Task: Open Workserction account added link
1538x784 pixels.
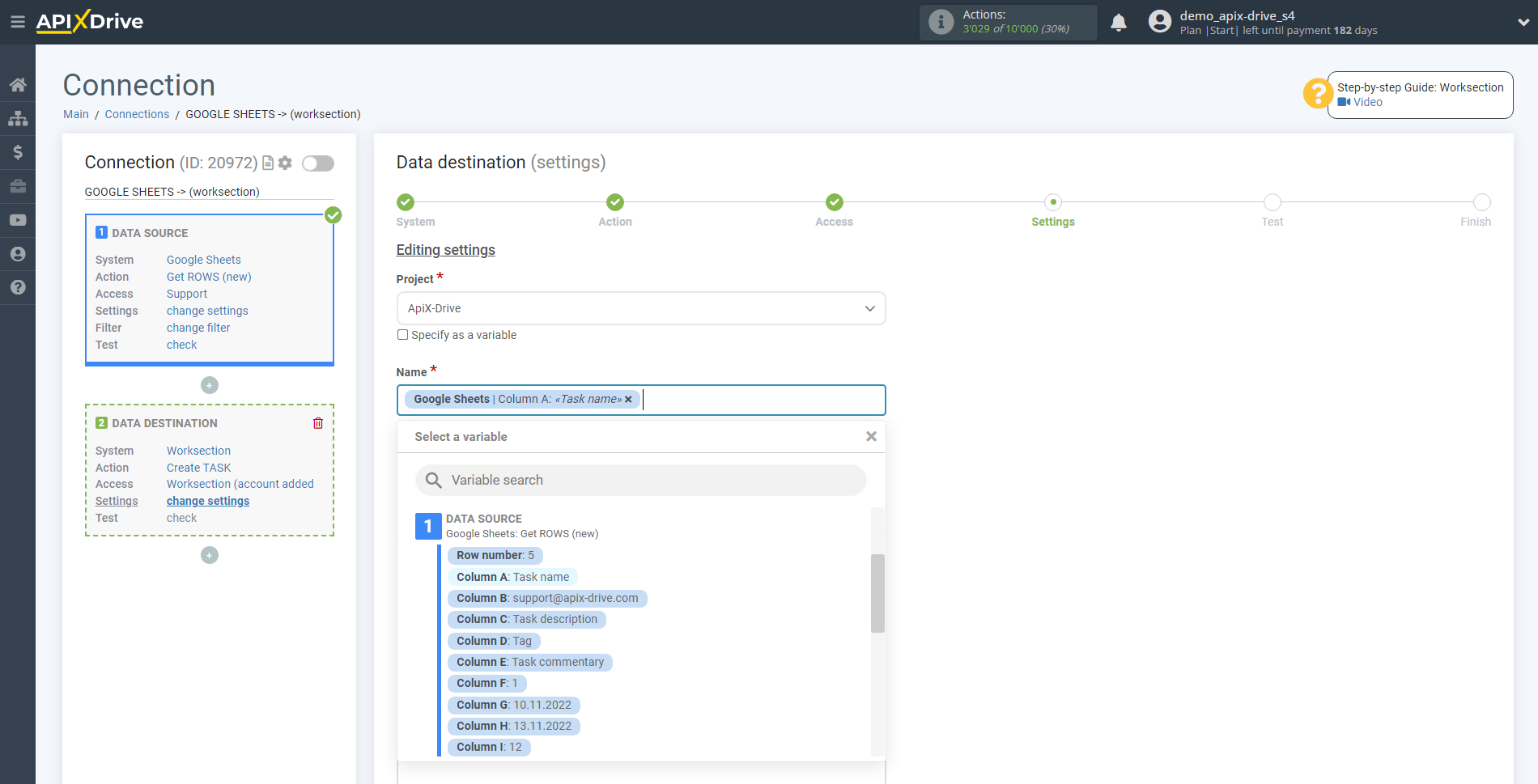Action: click(240, 484)
